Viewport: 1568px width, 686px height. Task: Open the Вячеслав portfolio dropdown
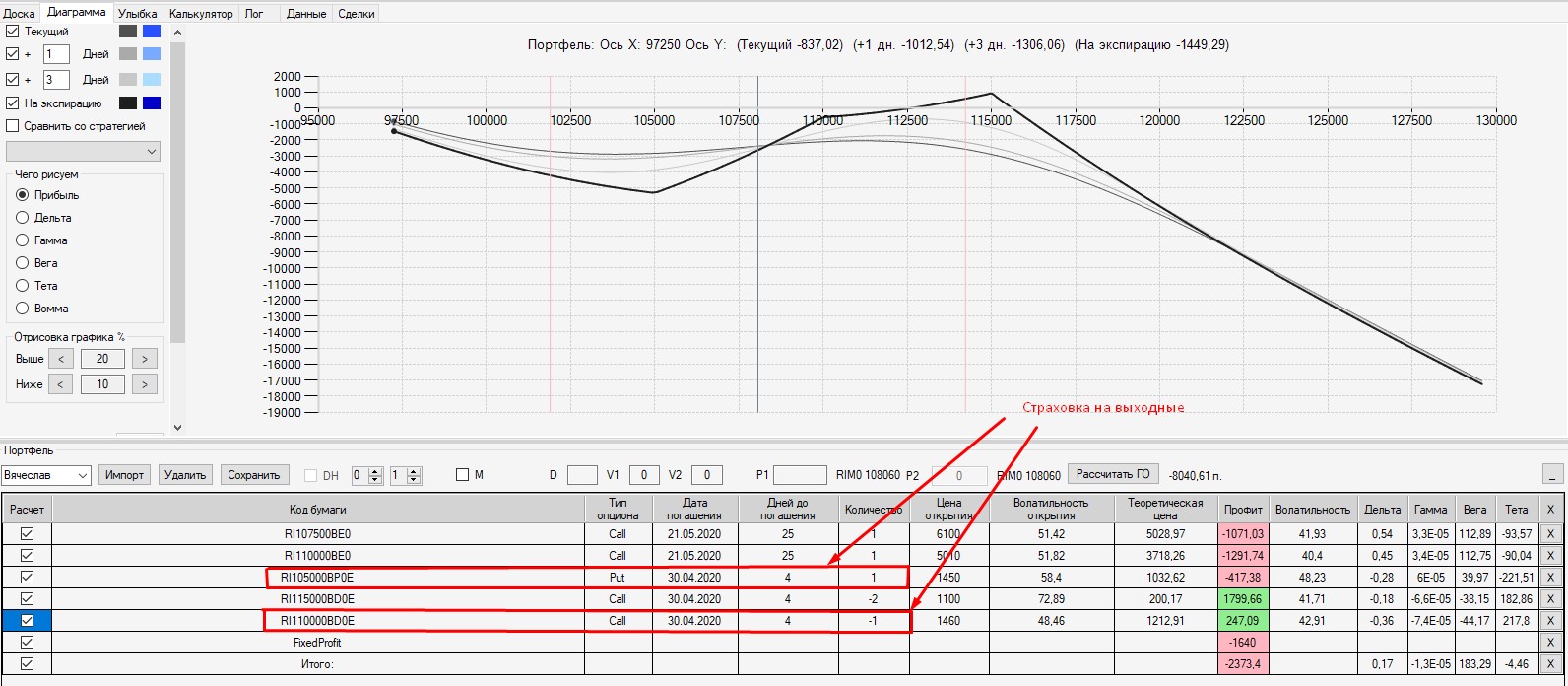pyautogui.click(x=46, y=475)
